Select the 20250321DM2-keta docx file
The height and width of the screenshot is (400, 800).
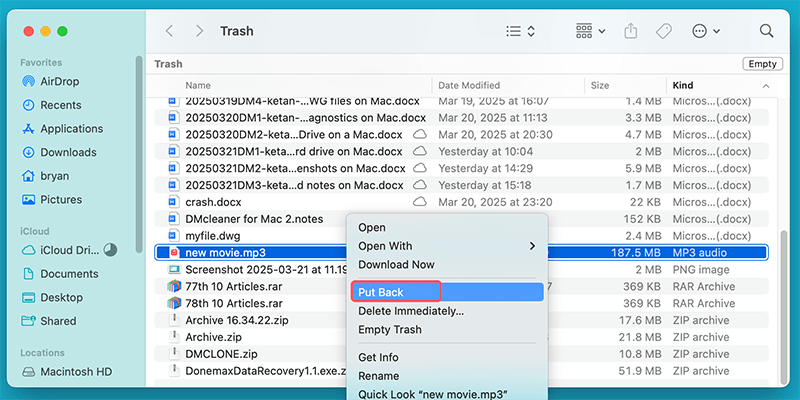point(295,168)
